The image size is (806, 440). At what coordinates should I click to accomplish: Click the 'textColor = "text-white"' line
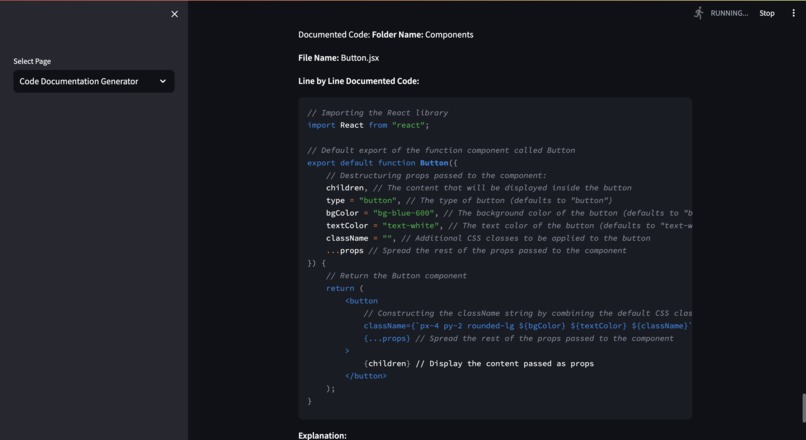(509, 225)
